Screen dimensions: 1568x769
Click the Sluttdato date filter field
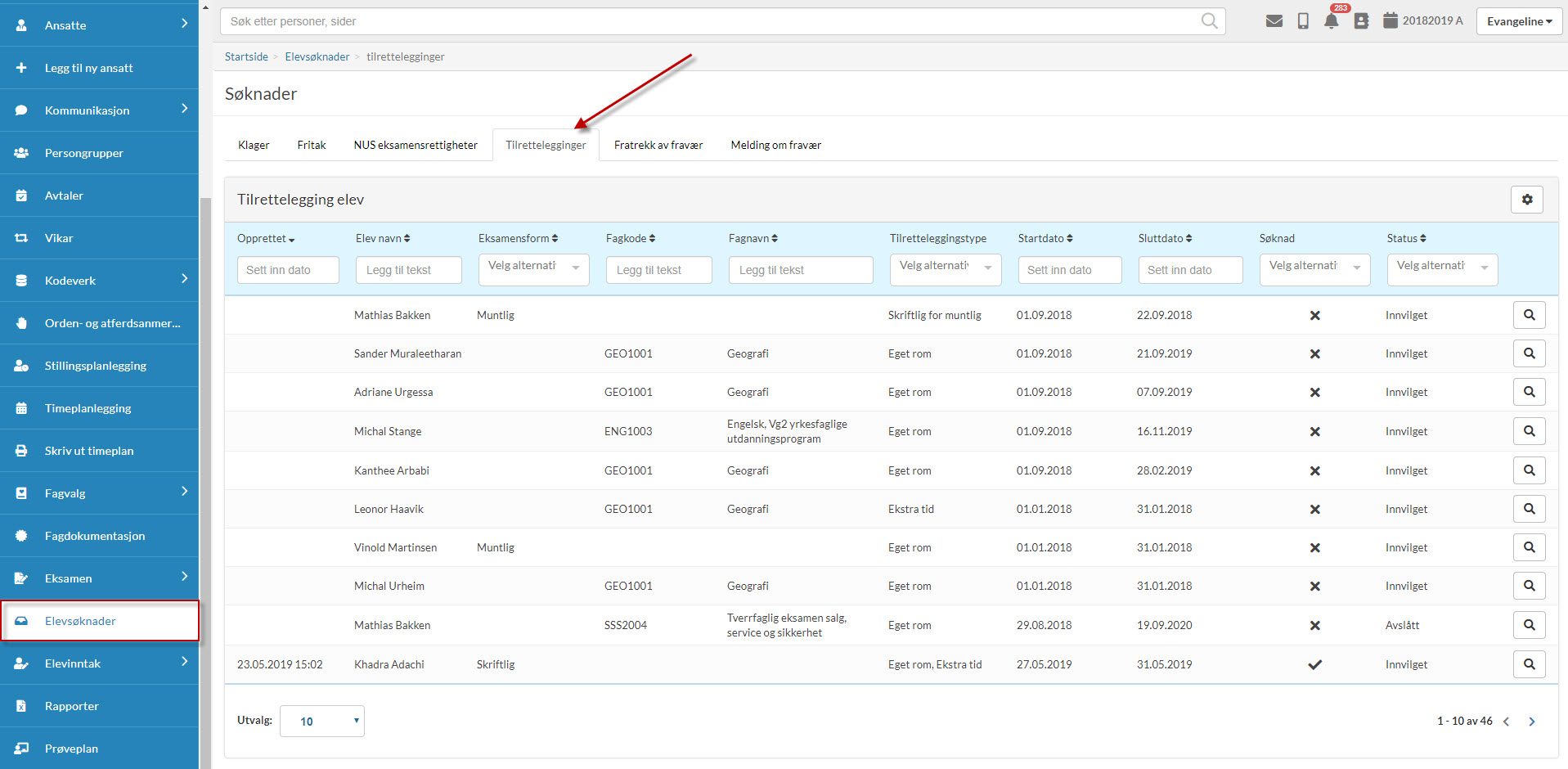point(1190,270)
